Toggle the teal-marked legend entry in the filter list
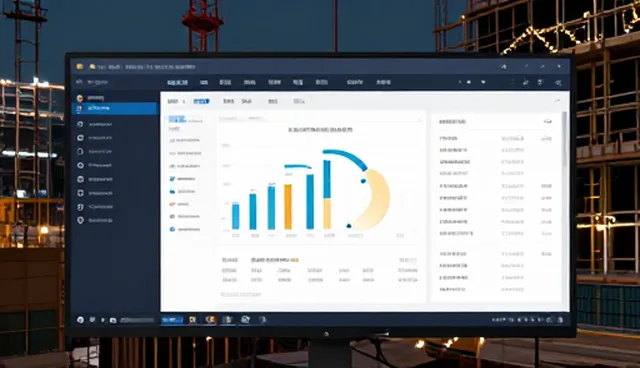This screenshot has height=368, width=640. 172,191
